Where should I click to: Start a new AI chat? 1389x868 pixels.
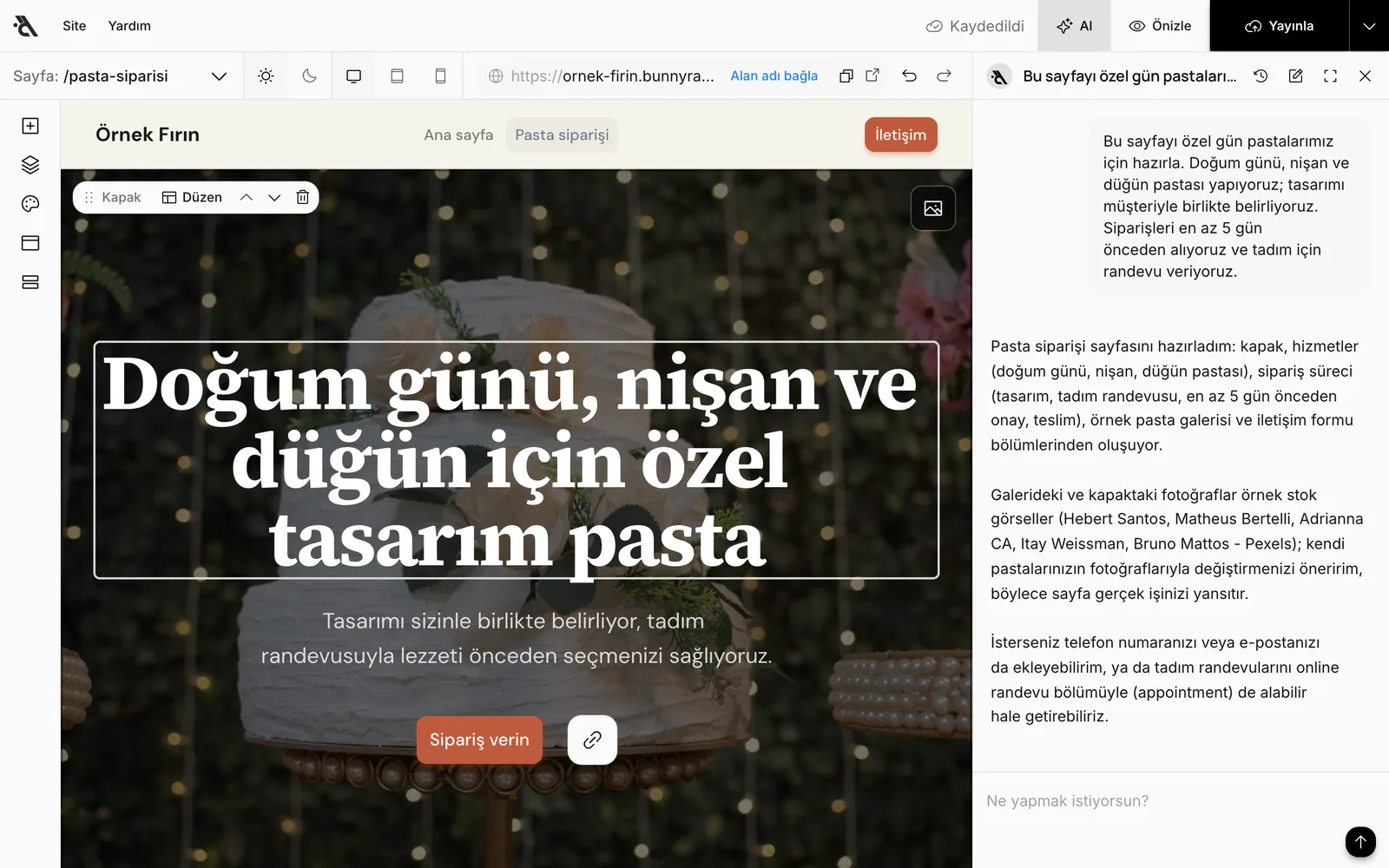(1295, 76)
